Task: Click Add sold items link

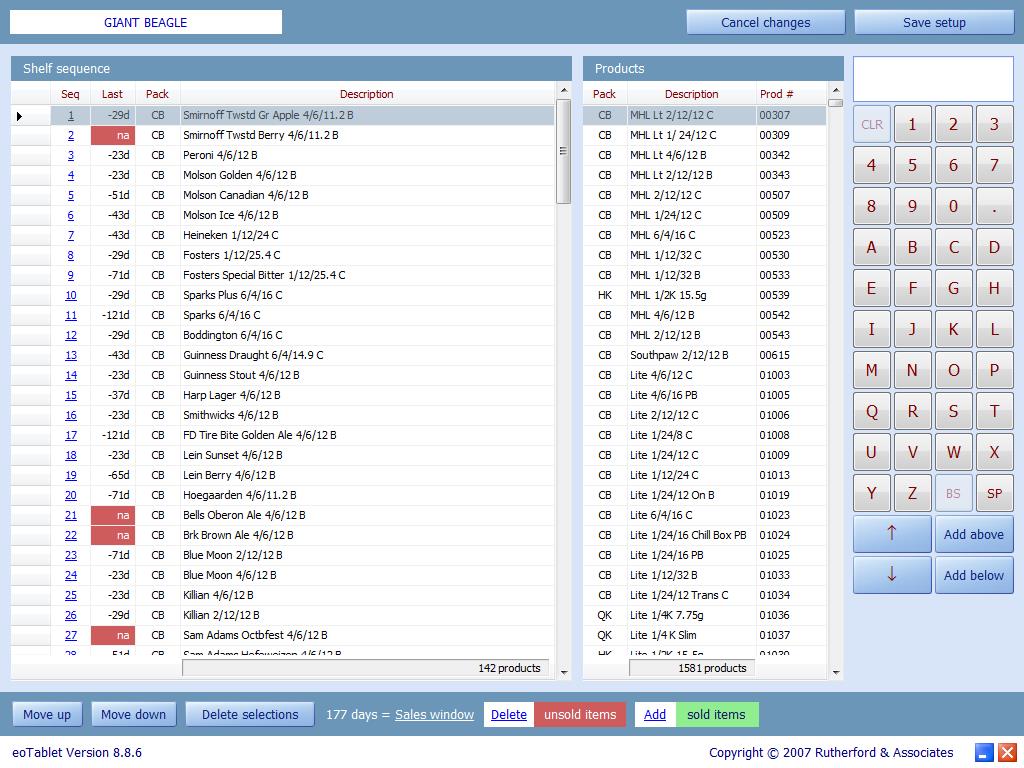Action: (655, 714)
